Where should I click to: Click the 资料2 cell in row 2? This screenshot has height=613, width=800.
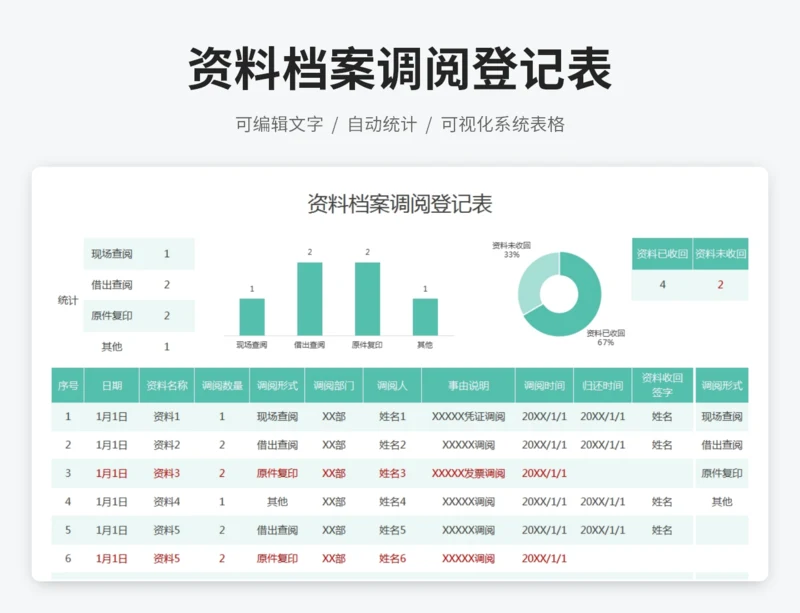(167, 445)
